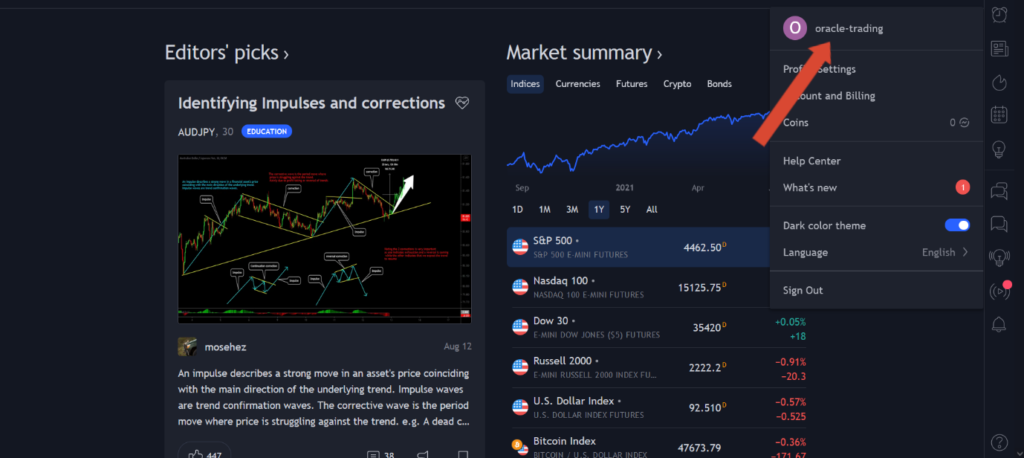
Task: Open the Streams broadcast icon with red dot
Action: [x=999, y=291]
